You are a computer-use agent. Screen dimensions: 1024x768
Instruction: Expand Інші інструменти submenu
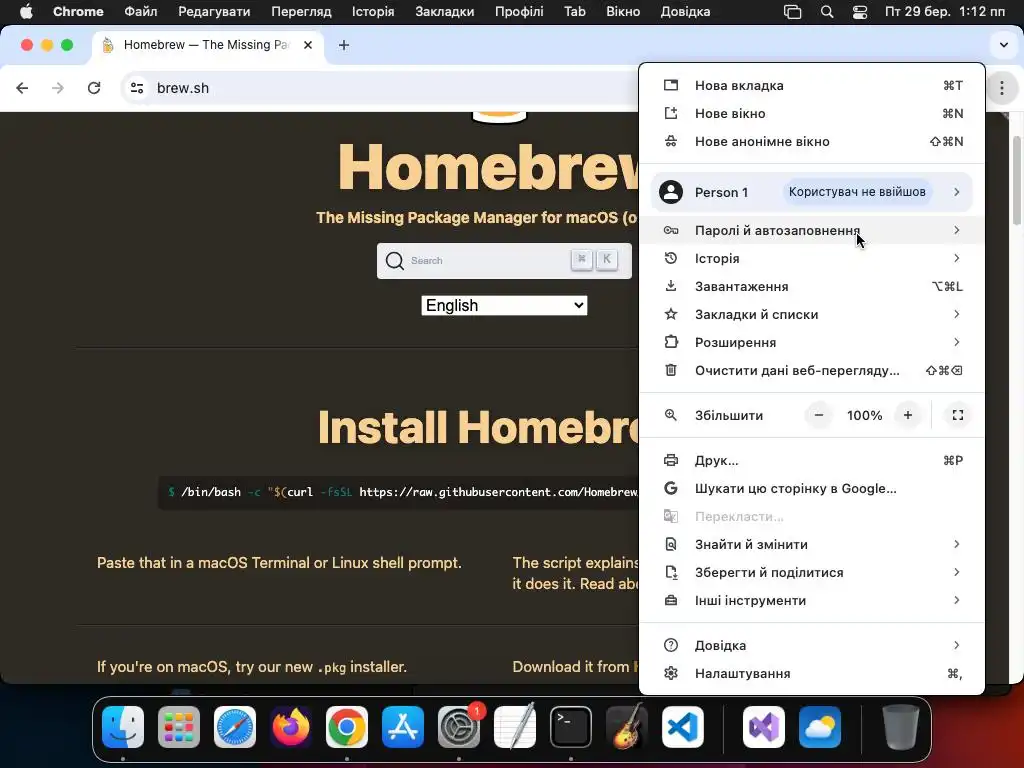point(812,601)
